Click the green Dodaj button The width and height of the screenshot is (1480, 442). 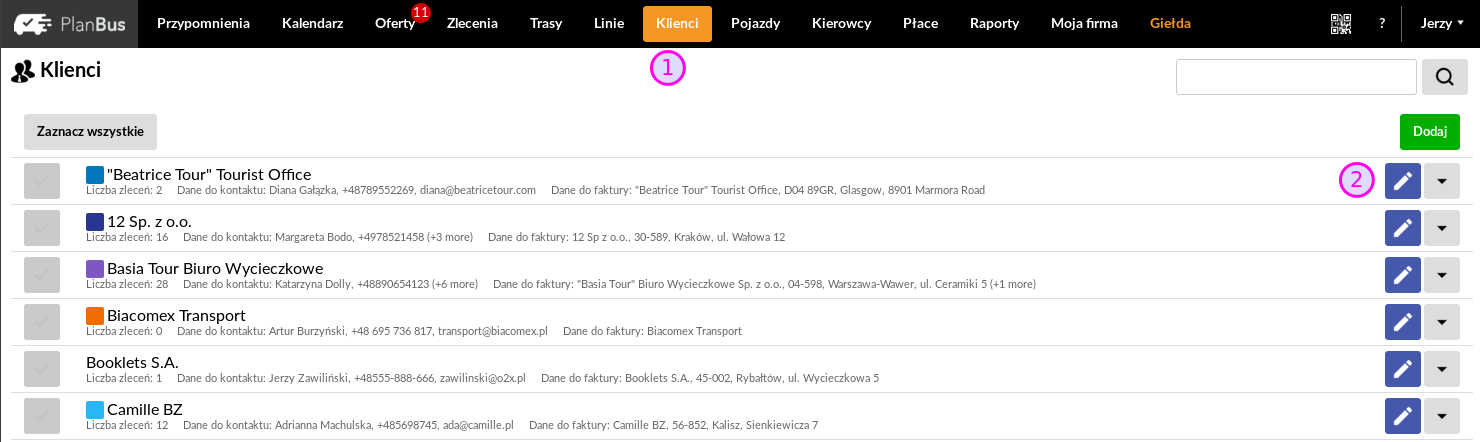(1430, 132)
